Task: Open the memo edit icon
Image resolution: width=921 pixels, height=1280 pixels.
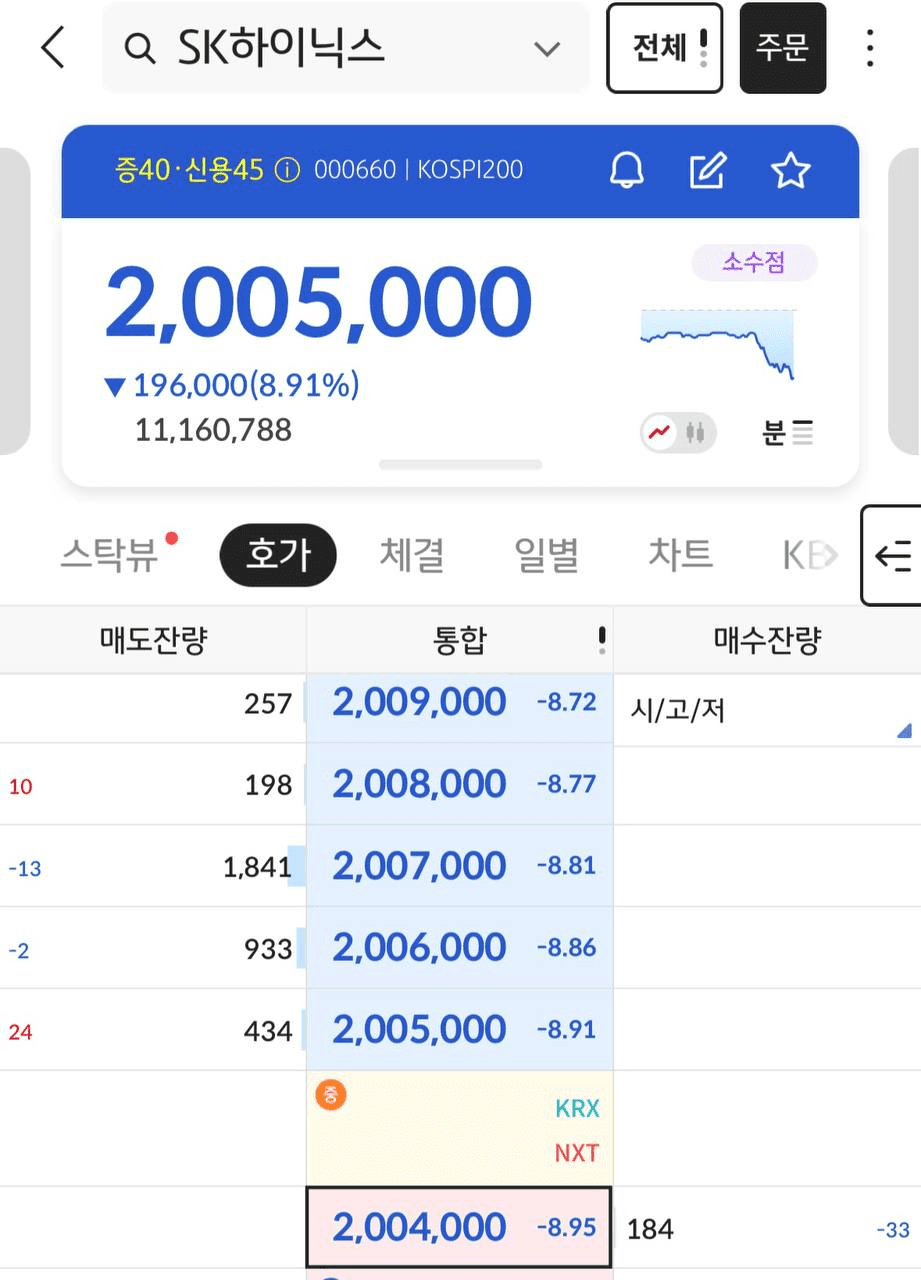Action: (708, 171)
